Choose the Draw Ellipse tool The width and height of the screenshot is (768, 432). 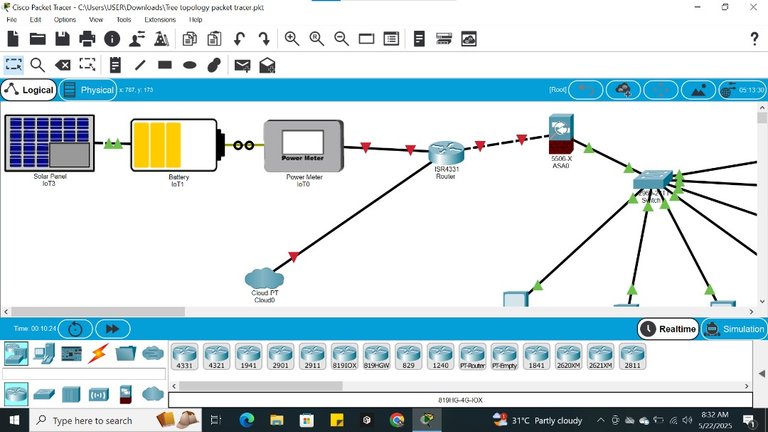point(190,65)
